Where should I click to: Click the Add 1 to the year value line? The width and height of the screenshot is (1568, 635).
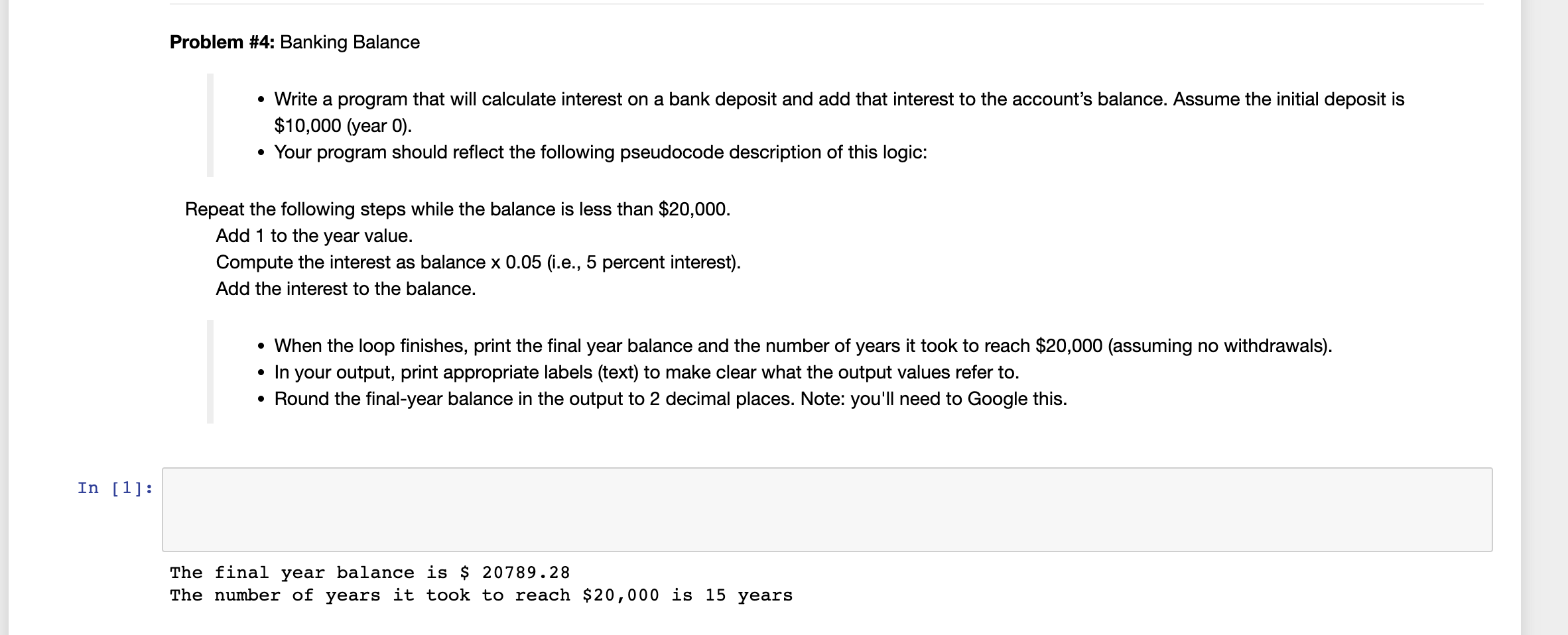(x=313, y=235)
